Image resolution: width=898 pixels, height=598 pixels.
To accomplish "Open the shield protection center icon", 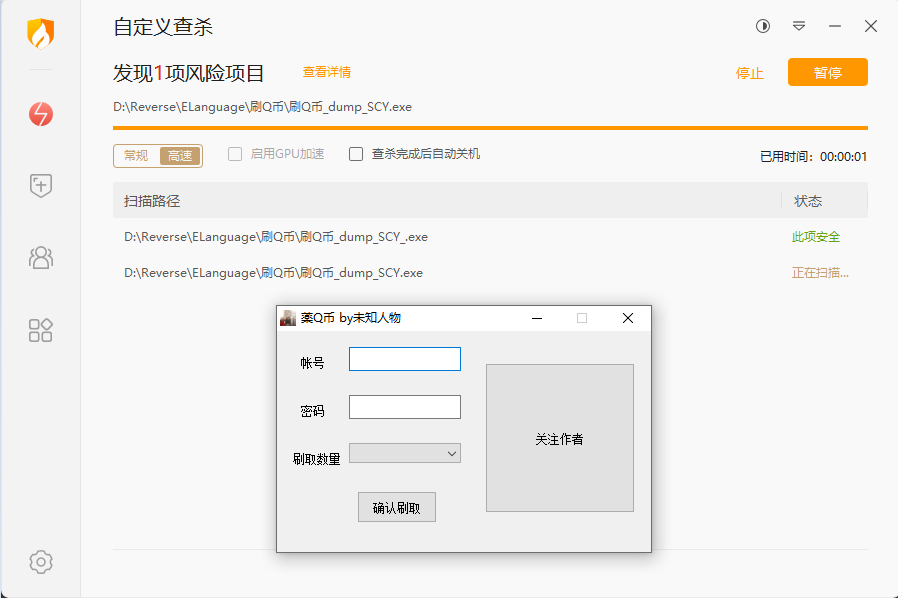I will click(40, 185).
